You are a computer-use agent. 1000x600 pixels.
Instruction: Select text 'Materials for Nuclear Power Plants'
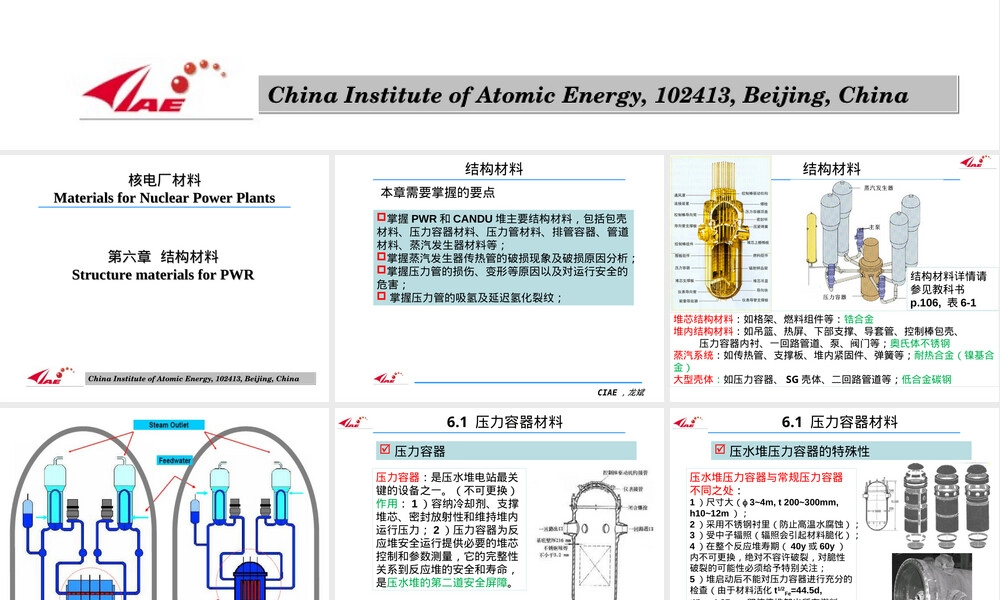tap(165, 198)
